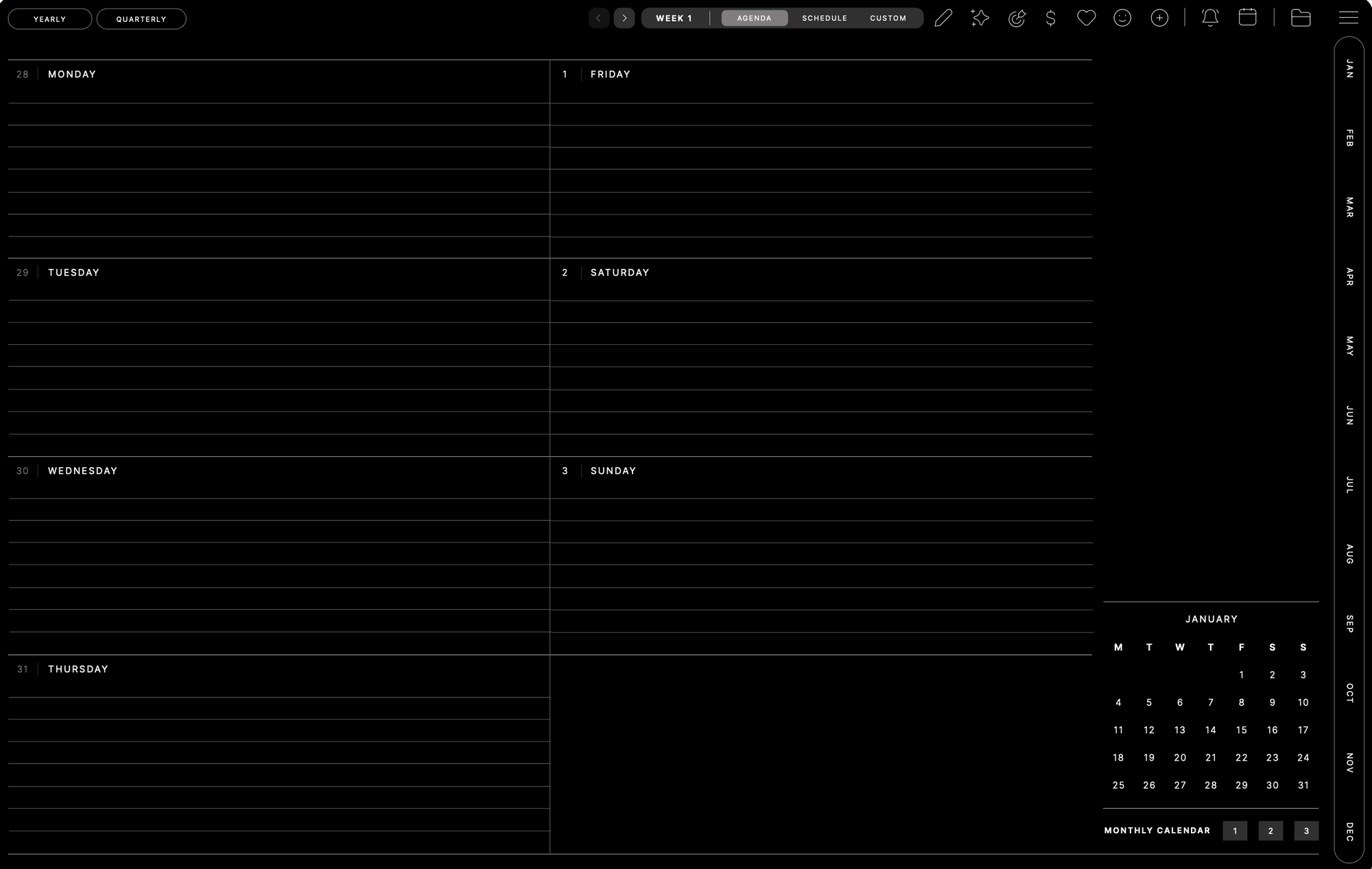Jump to JUN side tab
This screenshot has width=1372, height=869.
(1349, 415)
